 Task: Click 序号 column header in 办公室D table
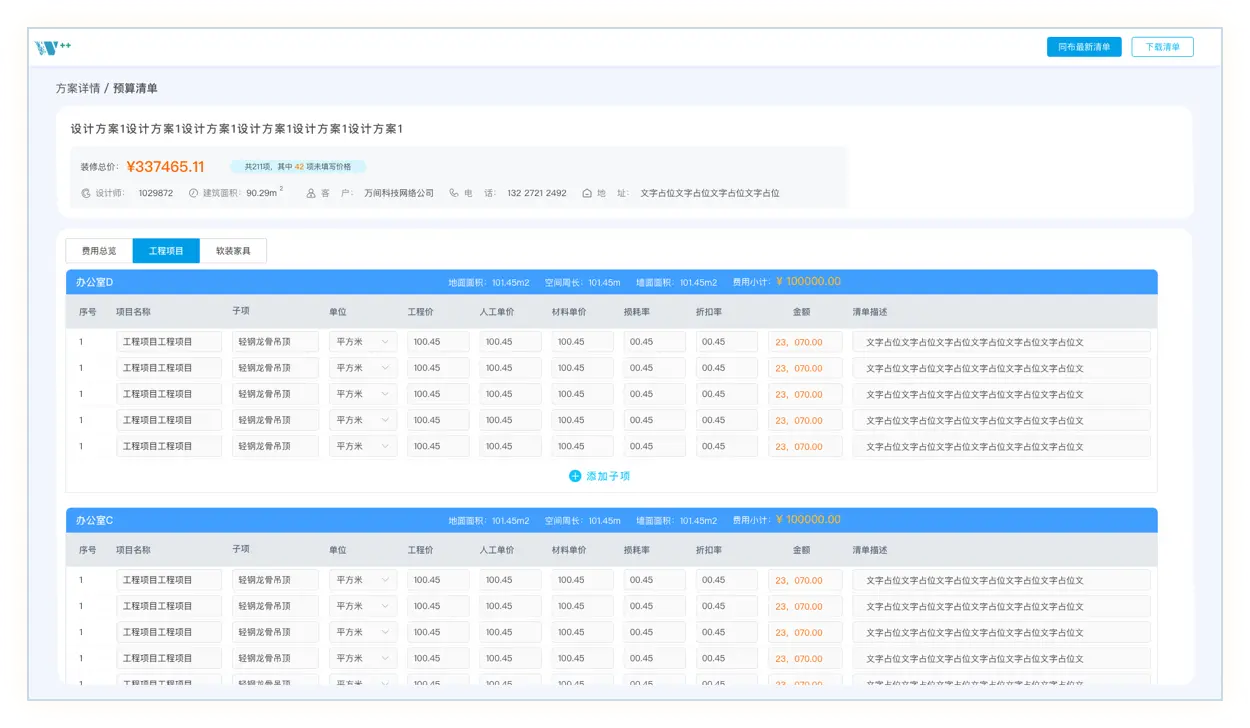(x=88, y=312)
